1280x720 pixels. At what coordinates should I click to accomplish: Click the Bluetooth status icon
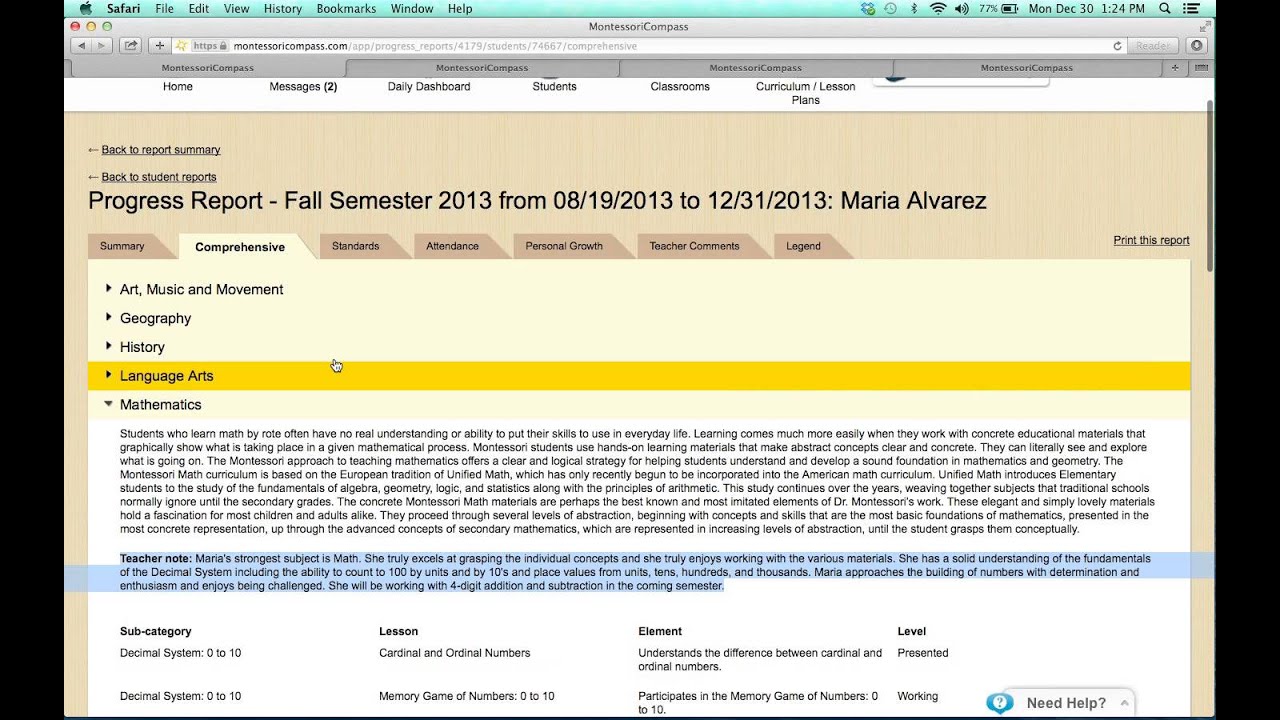coord(915,9)
